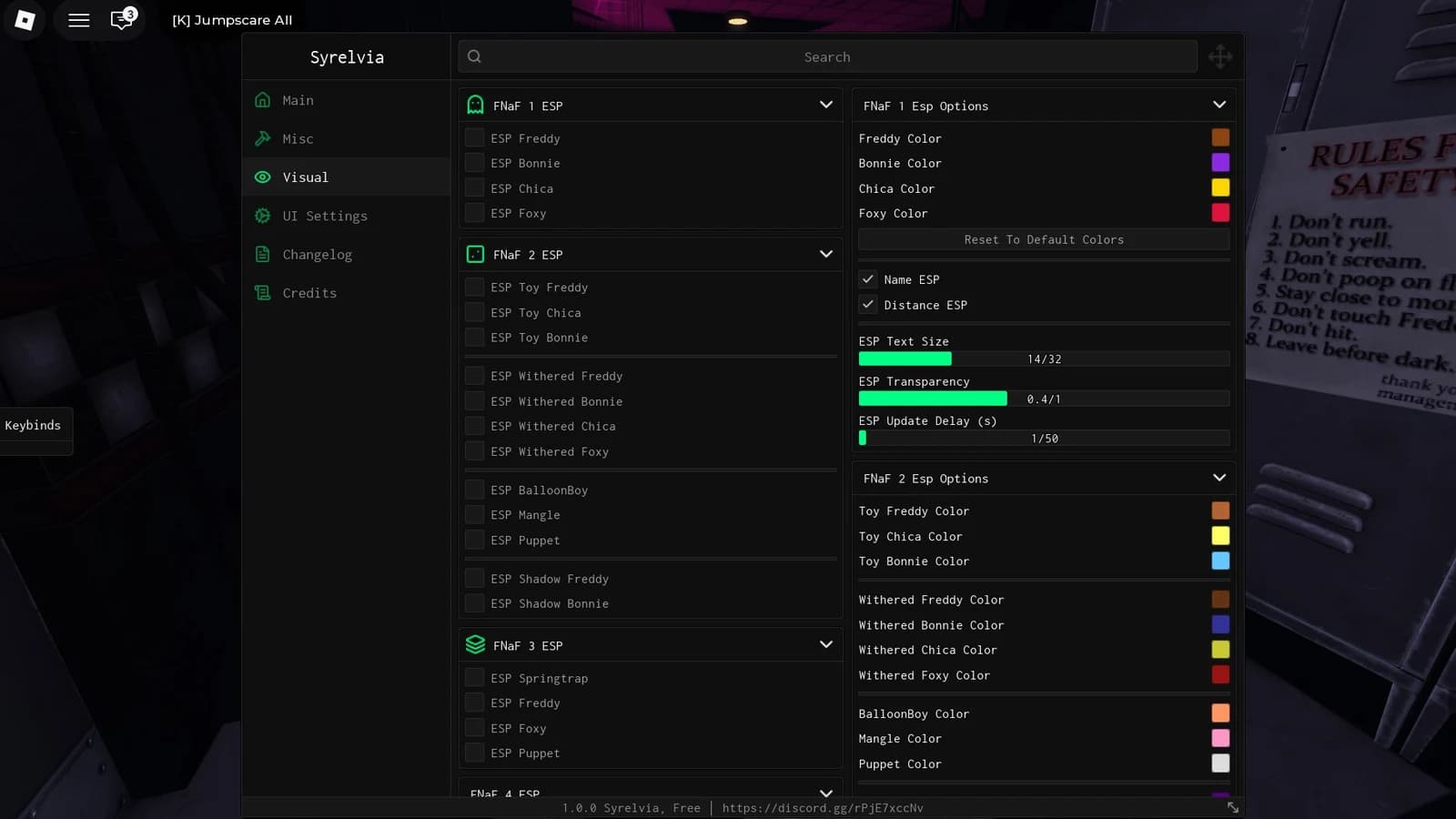This screenshot has height=819, width=1456.
Task: Open the Withered Freddy Color swatch
Action: (1220, 599)
